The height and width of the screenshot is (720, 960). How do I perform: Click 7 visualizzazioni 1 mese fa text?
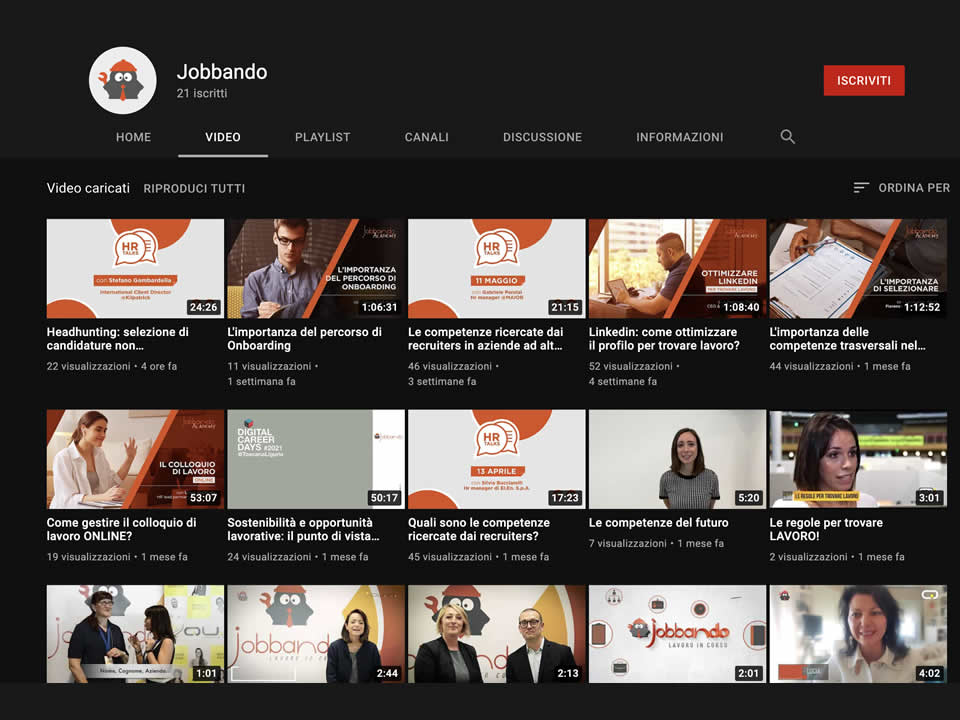(656, 543)
